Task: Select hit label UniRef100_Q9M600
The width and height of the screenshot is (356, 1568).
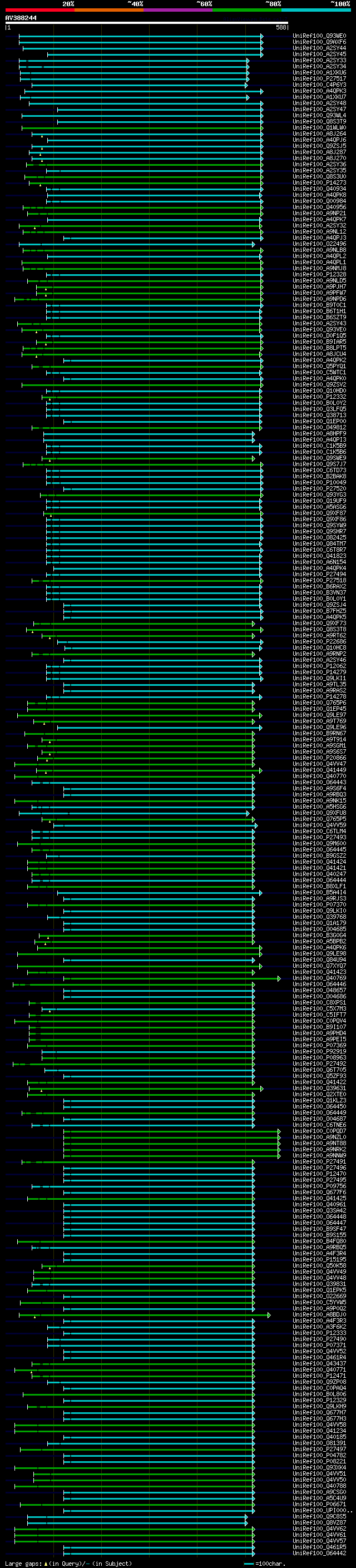Action: point(319,843)
